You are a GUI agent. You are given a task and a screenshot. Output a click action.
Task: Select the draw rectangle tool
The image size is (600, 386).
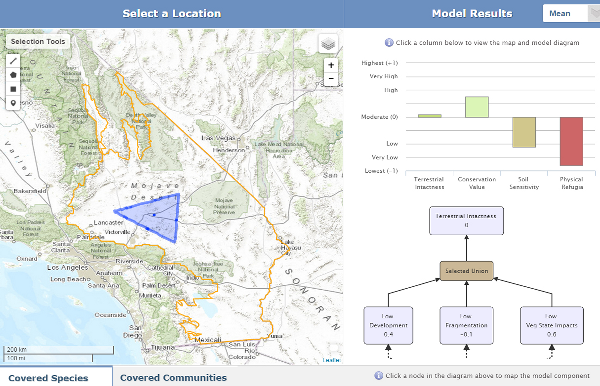tap(13, 89)
